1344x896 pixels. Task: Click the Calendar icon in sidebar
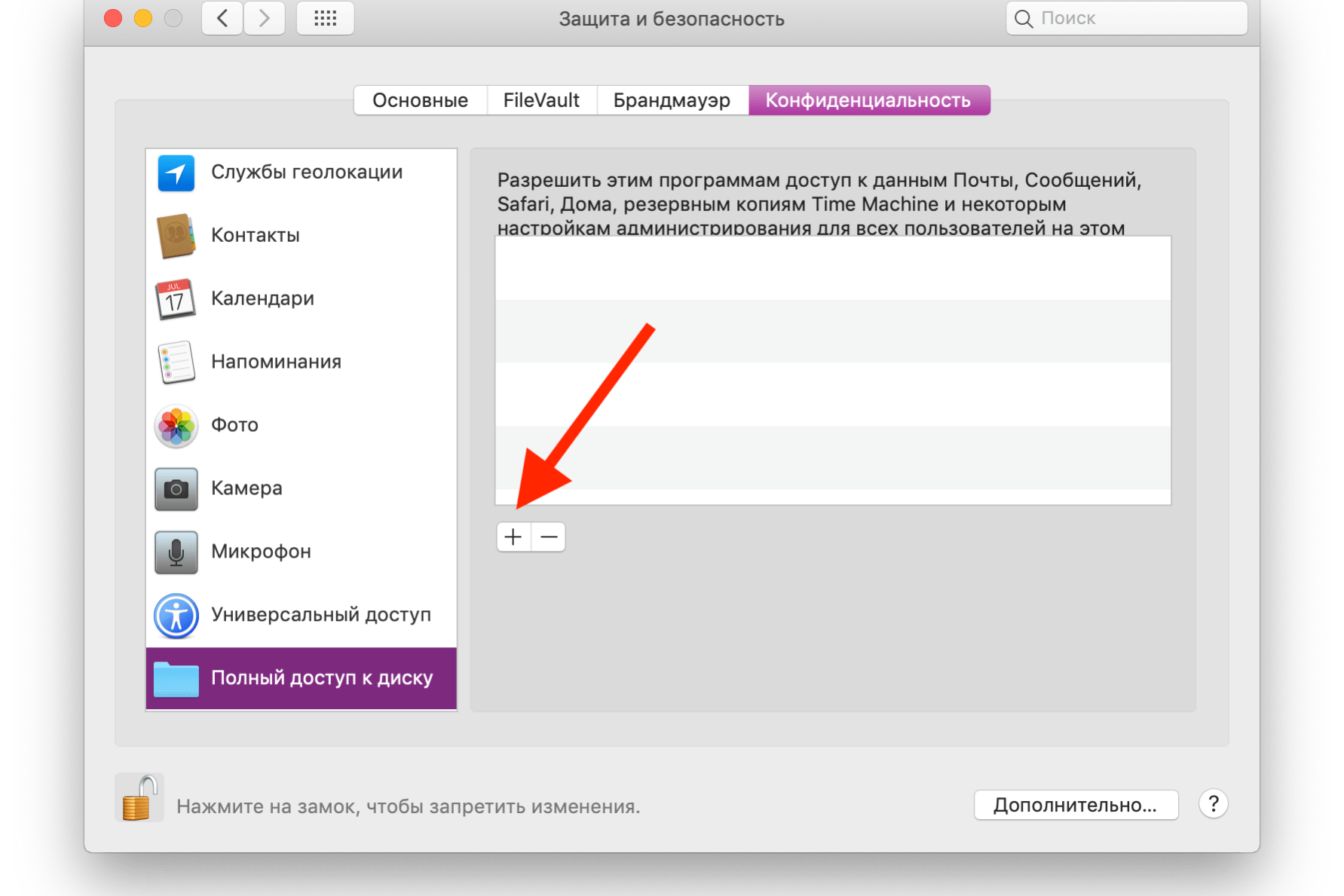(176, 299)
